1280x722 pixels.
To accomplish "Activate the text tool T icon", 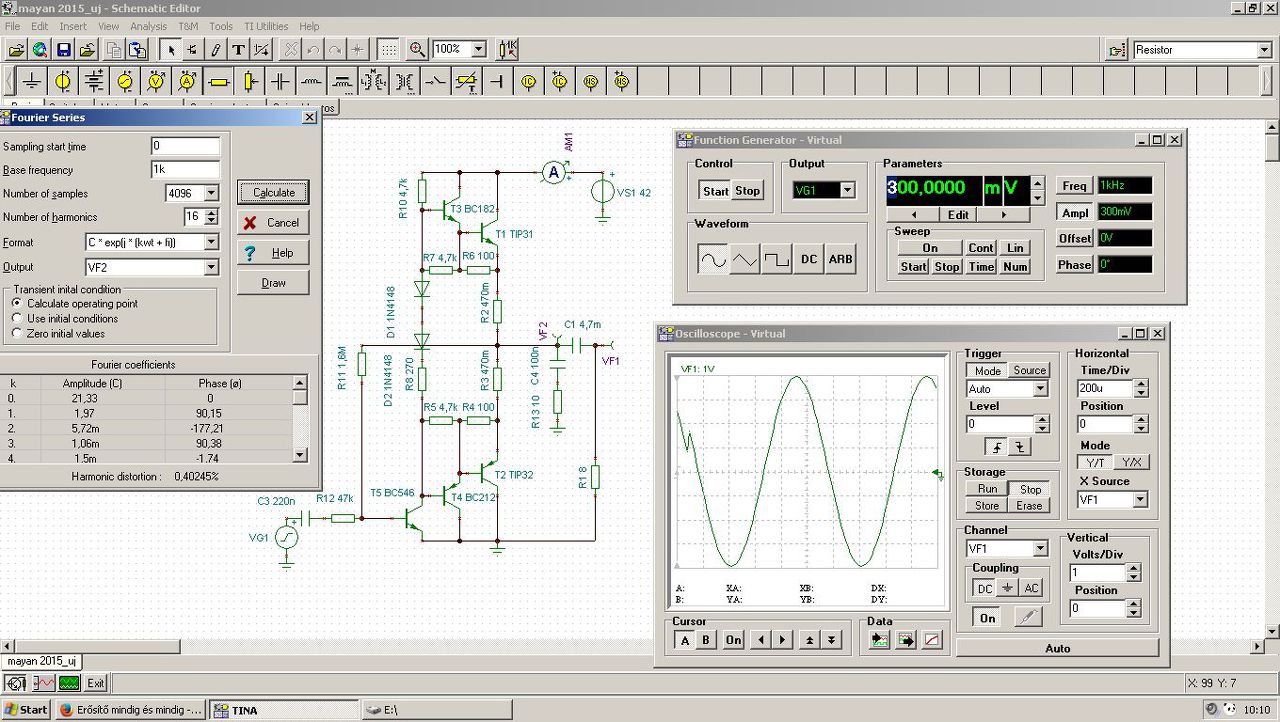I will point(238,49).
